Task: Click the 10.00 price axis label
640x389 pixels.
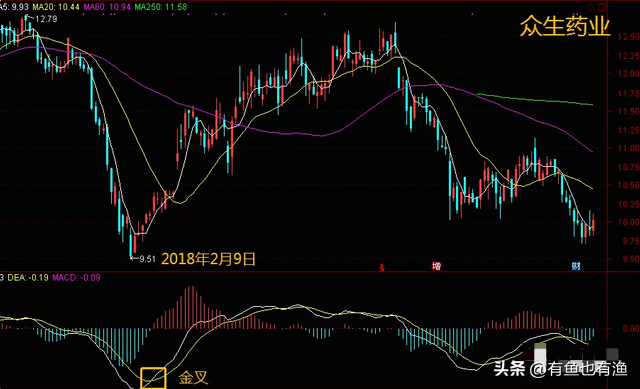Action: pos(629,222)
